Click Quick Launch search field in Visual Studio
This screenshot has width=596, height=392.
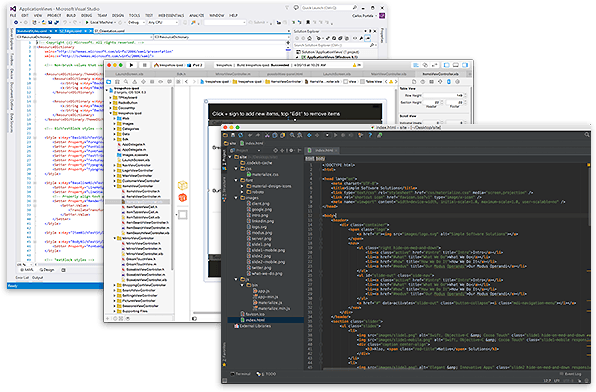pyautogui.click(x=329, y=8)
